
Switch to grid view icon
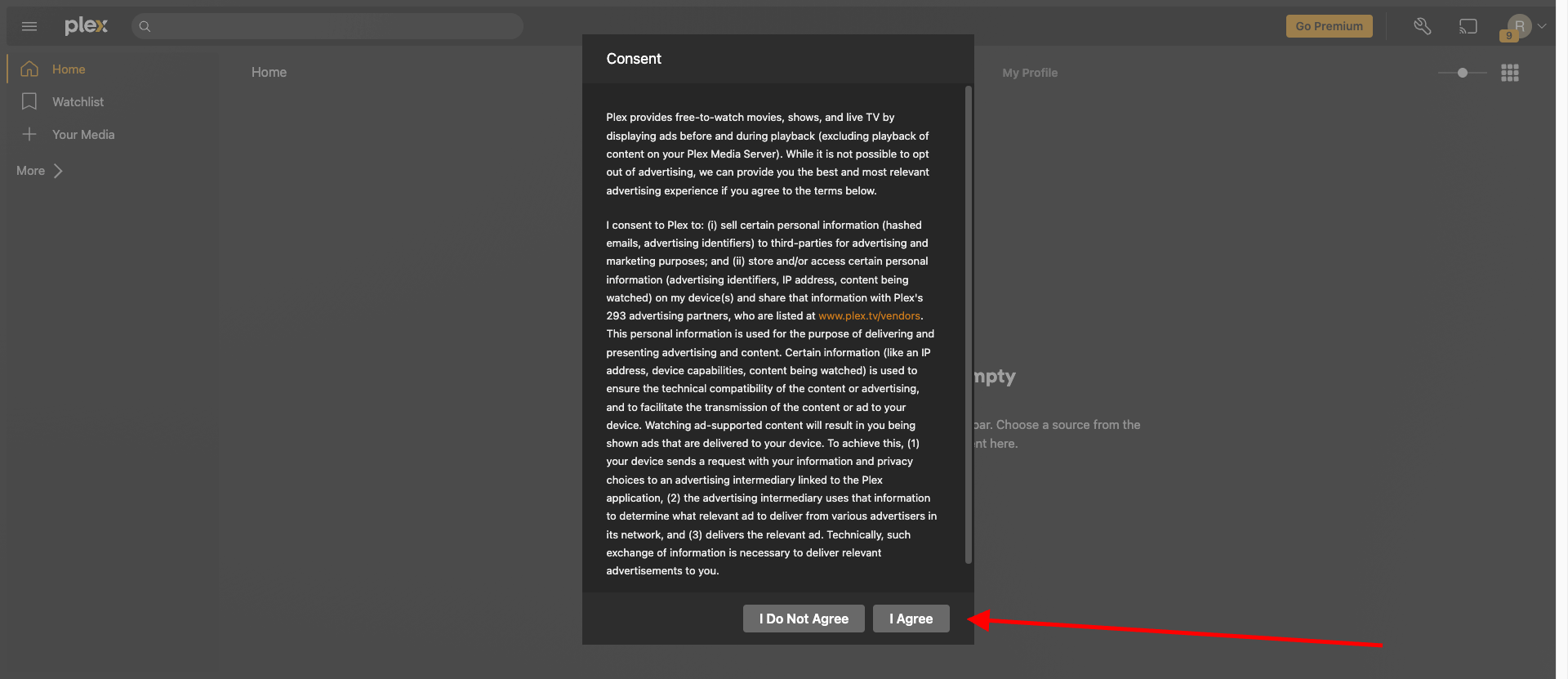point(1510,73)
